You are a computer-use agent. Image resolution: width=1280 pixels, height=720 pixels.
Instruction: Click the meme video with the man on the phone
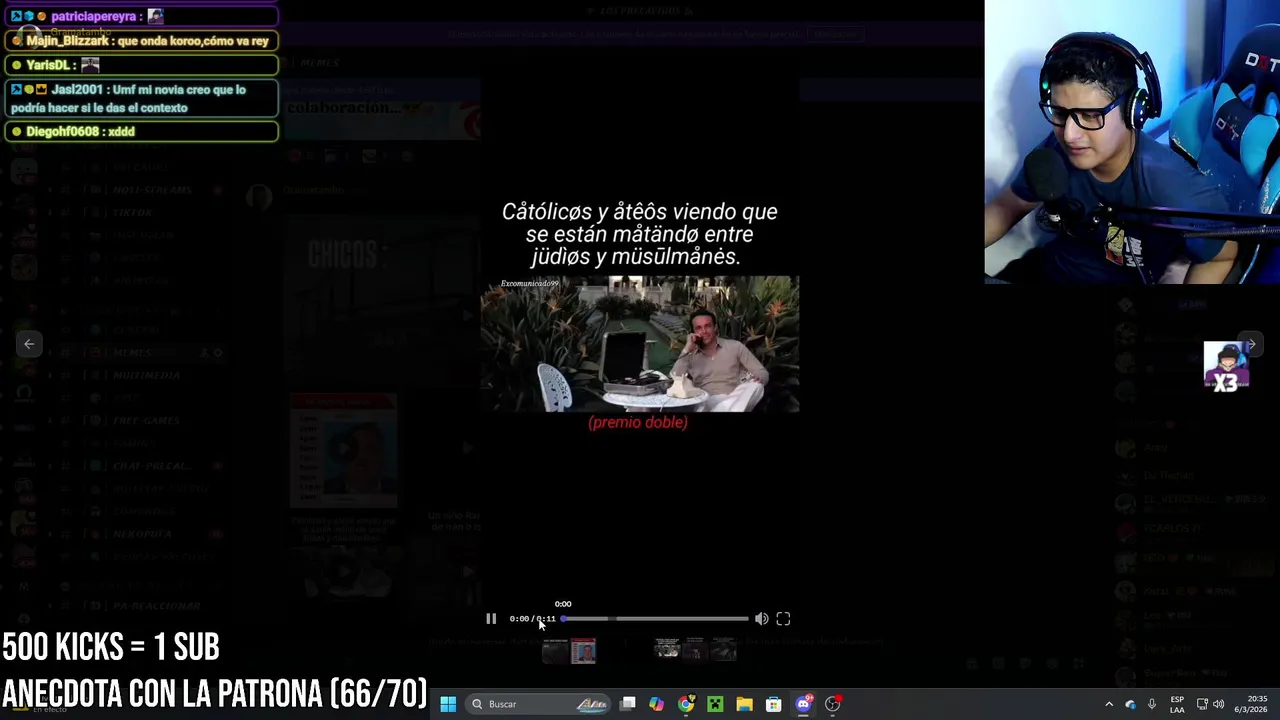click(640, 344)
